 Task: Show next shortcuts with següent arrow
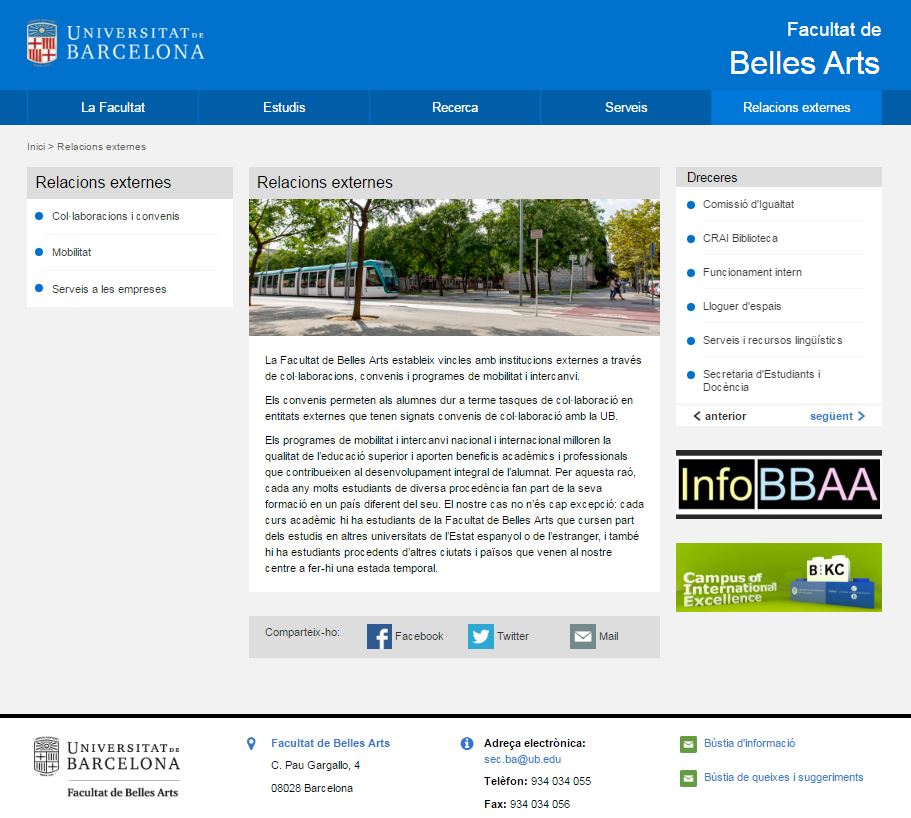click(x=837, y=416)
